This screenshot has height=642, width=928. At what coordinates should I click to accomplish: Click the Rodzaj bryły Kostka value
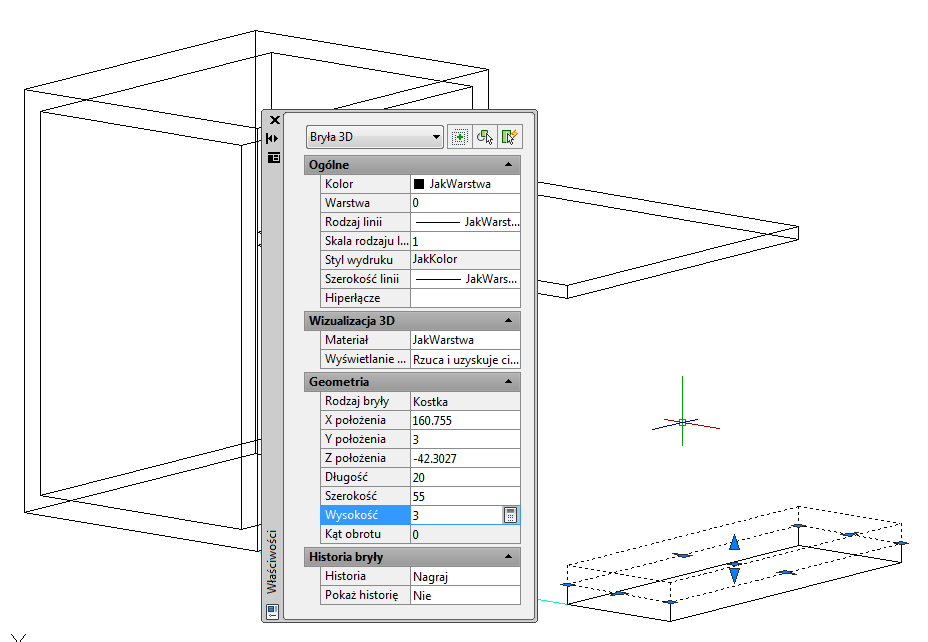click(x=465, y=401)
